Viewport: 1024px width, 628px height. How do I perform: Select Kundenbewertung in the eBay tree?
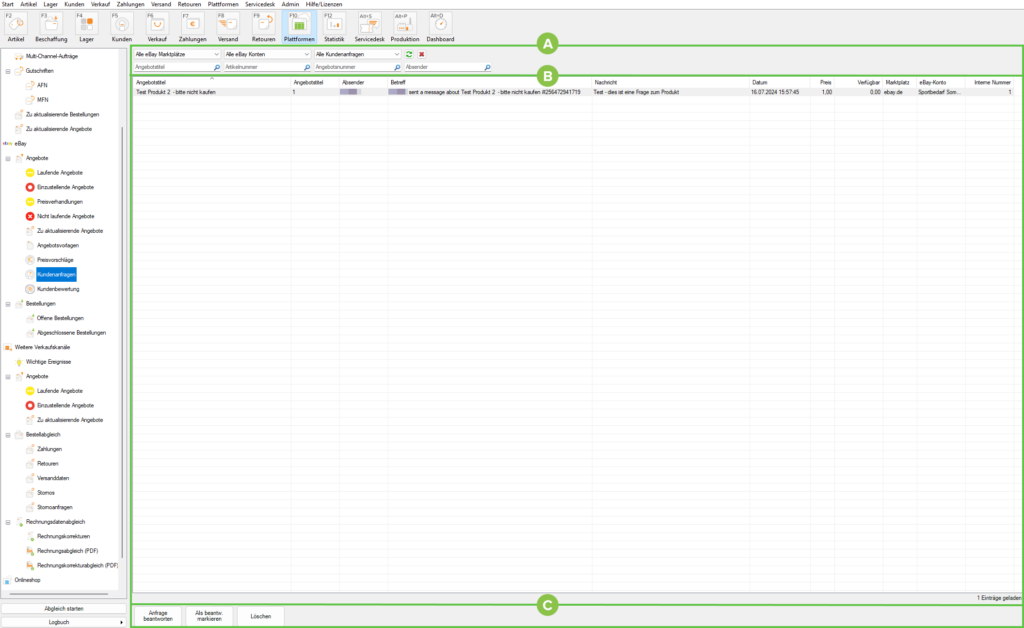(x=58, y=288)
